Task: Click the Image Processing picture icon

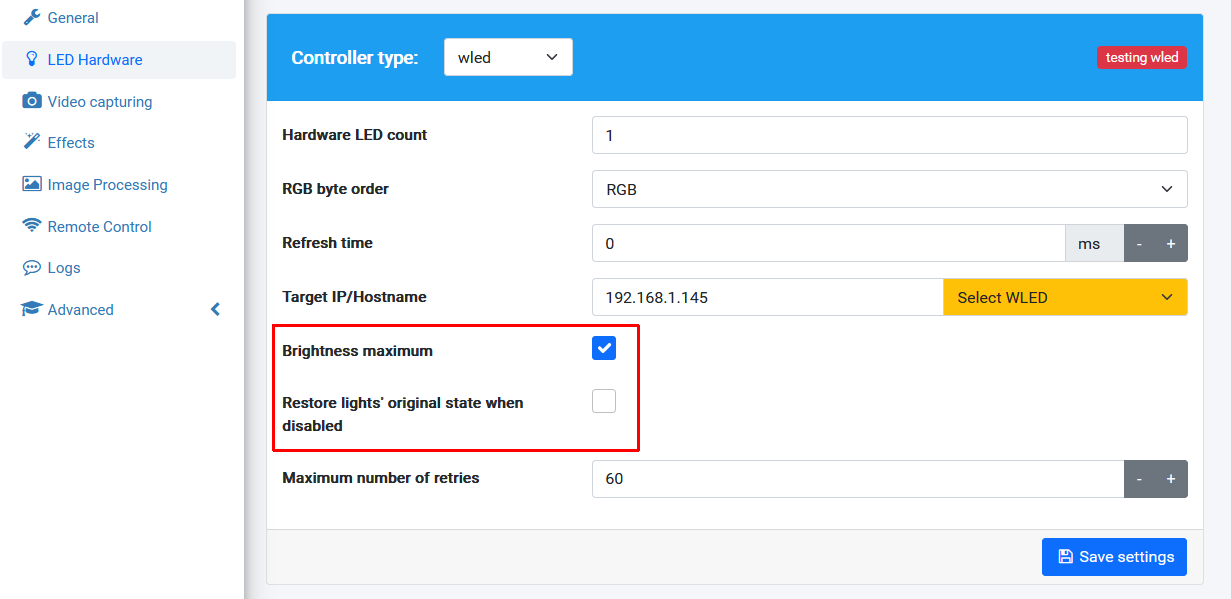Action: pos(32,184)
